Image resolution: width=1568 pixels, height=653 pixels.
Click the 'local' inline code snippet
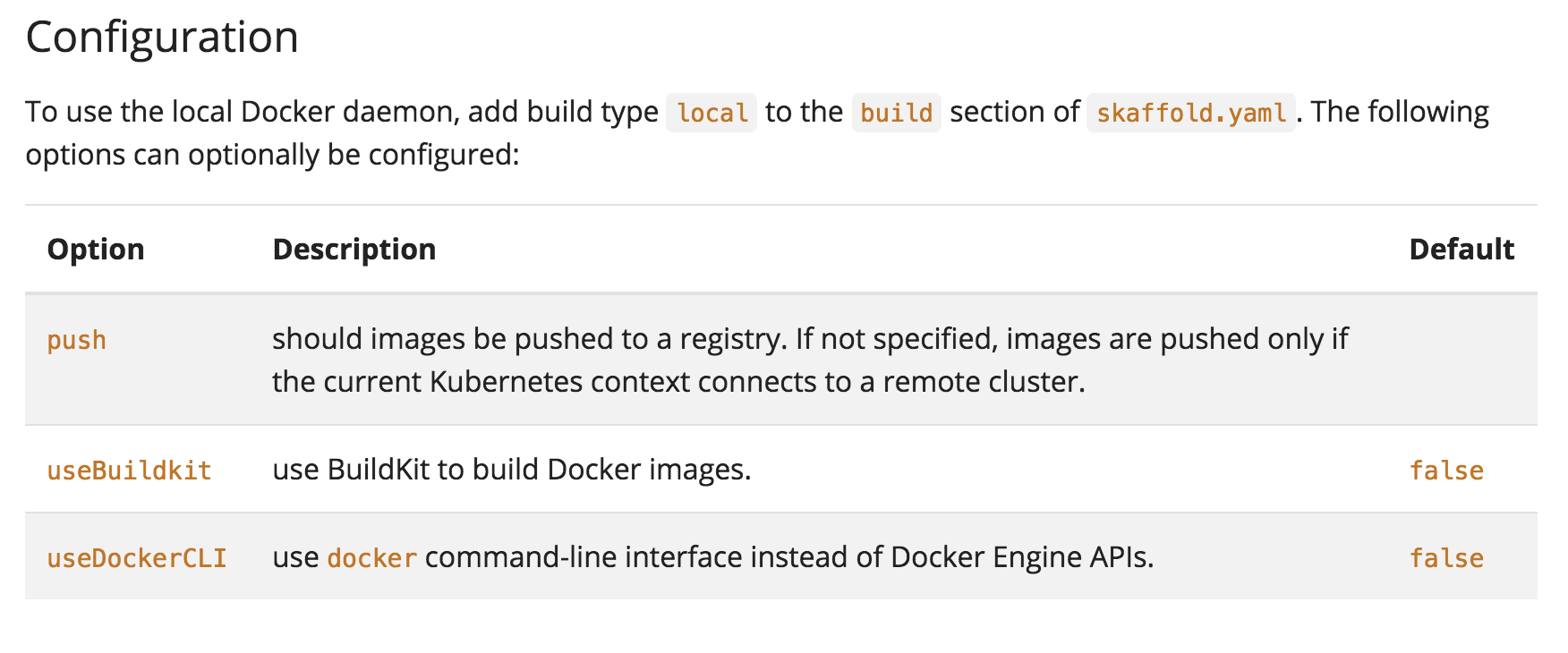coord(712,113)
